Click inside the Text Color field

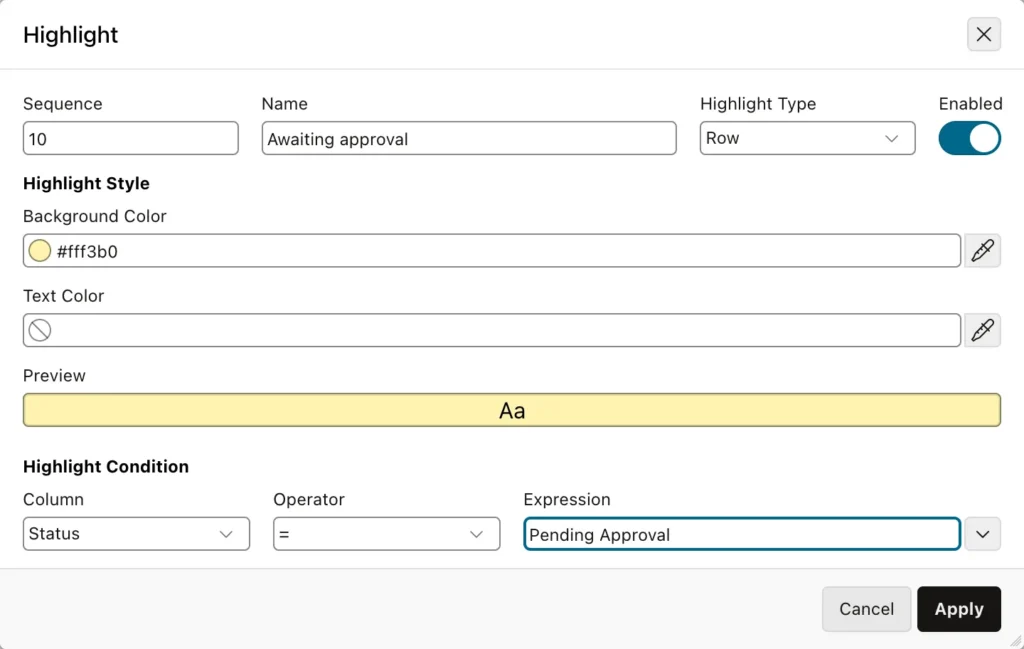point(491,330)
